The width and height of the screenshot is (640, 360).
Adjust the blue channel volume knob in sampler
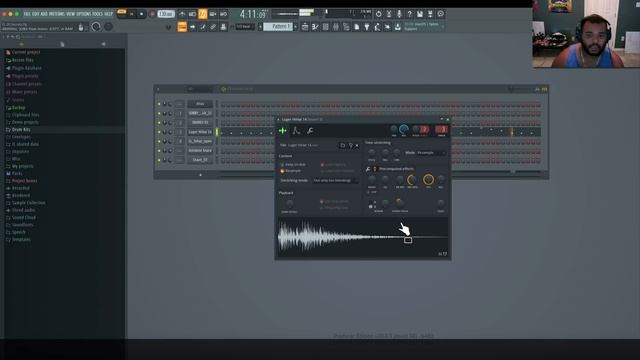click(x=404, y=129)
